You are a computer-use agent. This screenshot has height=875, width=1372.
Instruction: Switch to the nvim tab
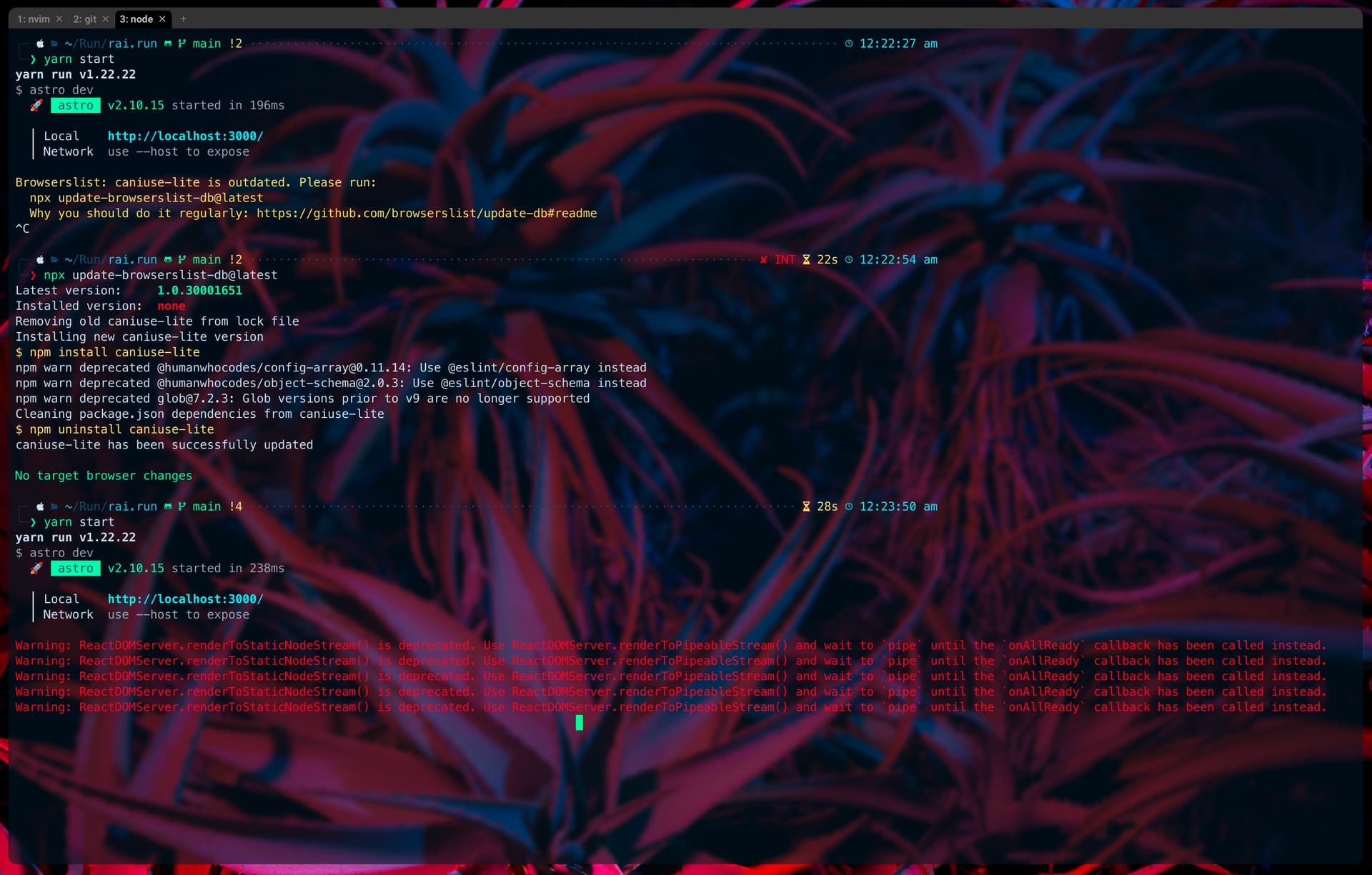[x=34, y=19]
